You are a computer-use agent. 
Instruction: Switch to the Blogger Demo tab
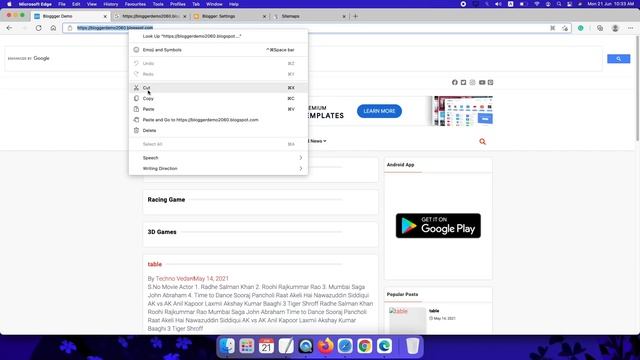coord(69,16)
